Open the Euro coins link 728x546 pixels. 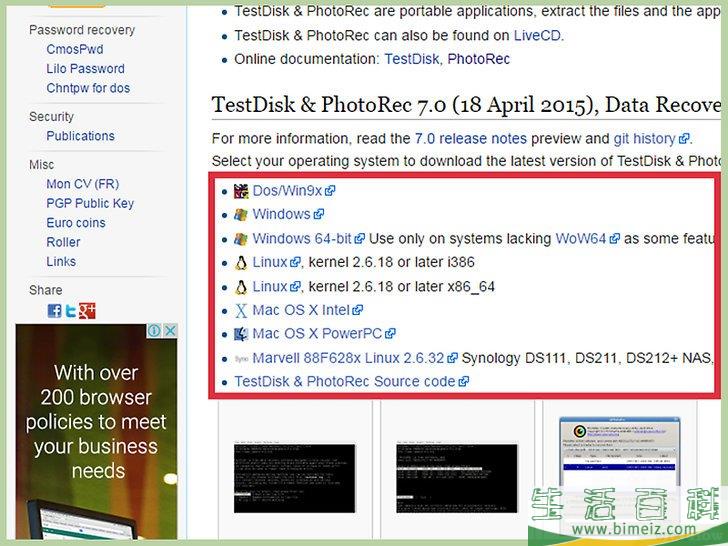(76, 223)
